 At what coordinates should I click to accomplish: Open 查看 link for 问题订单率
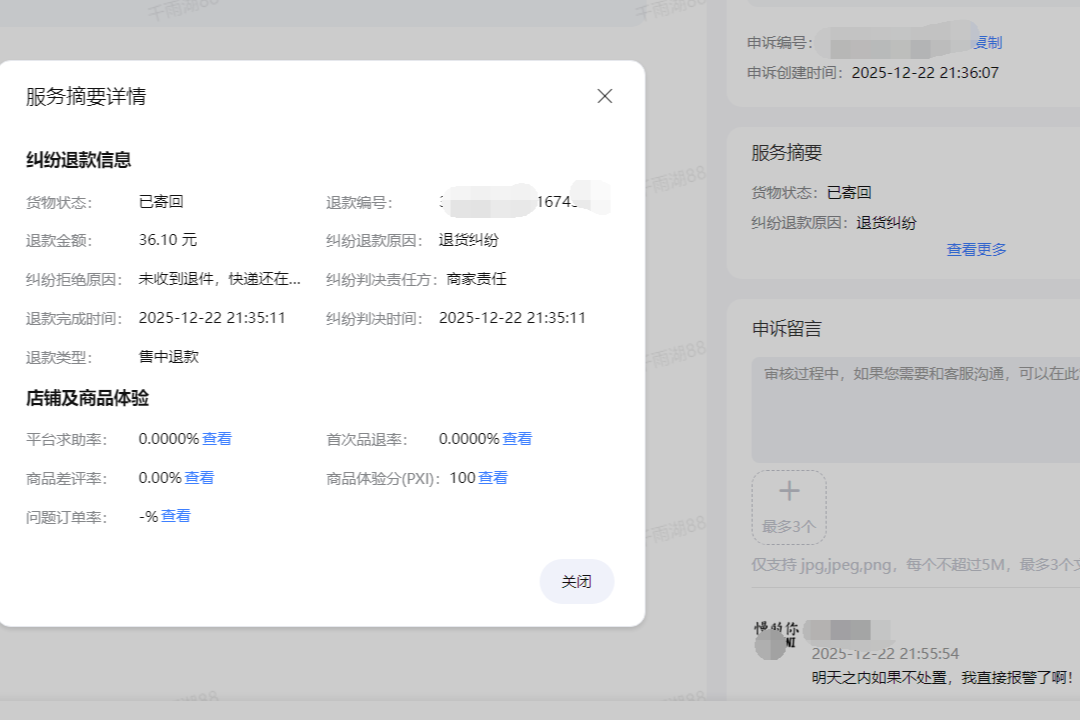coord(176,516)
